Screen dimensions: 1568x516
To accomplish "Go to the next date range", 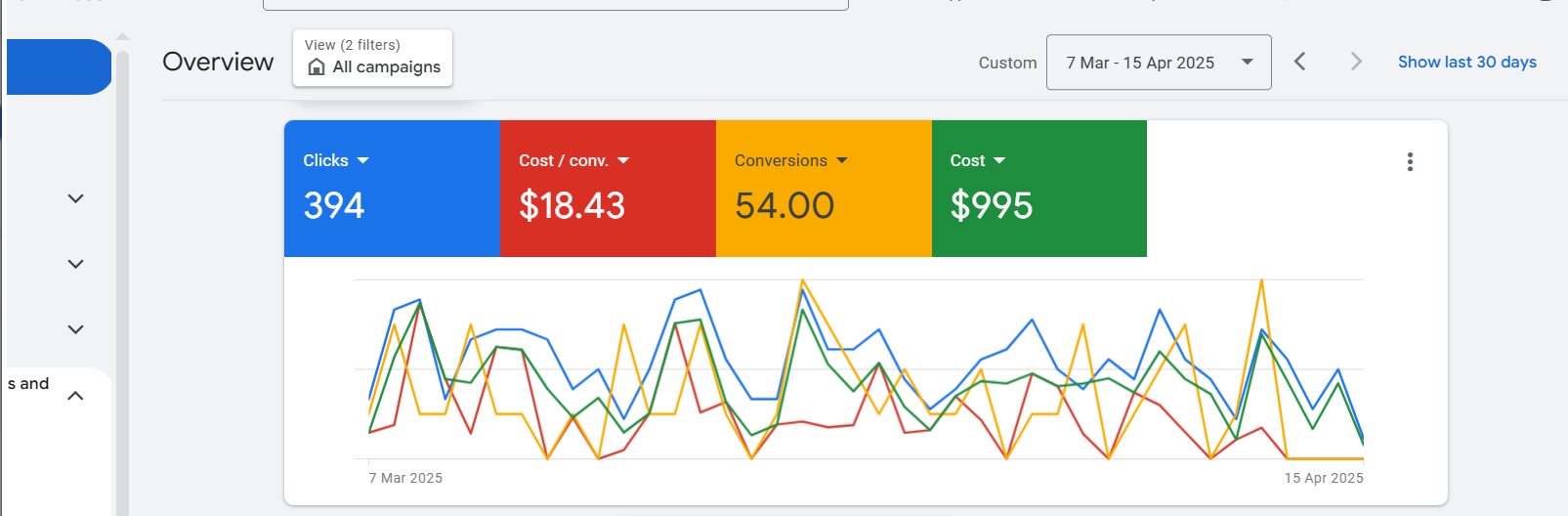I will [1355, 62].
